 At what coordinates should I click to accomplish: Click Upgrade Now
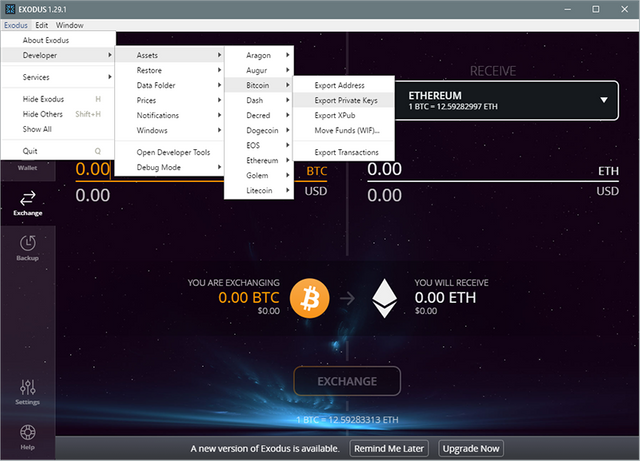[471, 449]
